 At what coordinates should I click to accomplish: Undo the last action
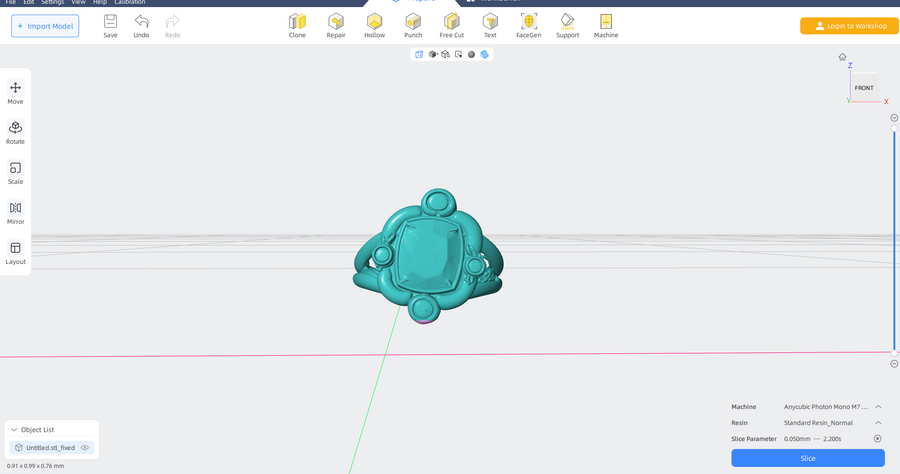(141, 26)
